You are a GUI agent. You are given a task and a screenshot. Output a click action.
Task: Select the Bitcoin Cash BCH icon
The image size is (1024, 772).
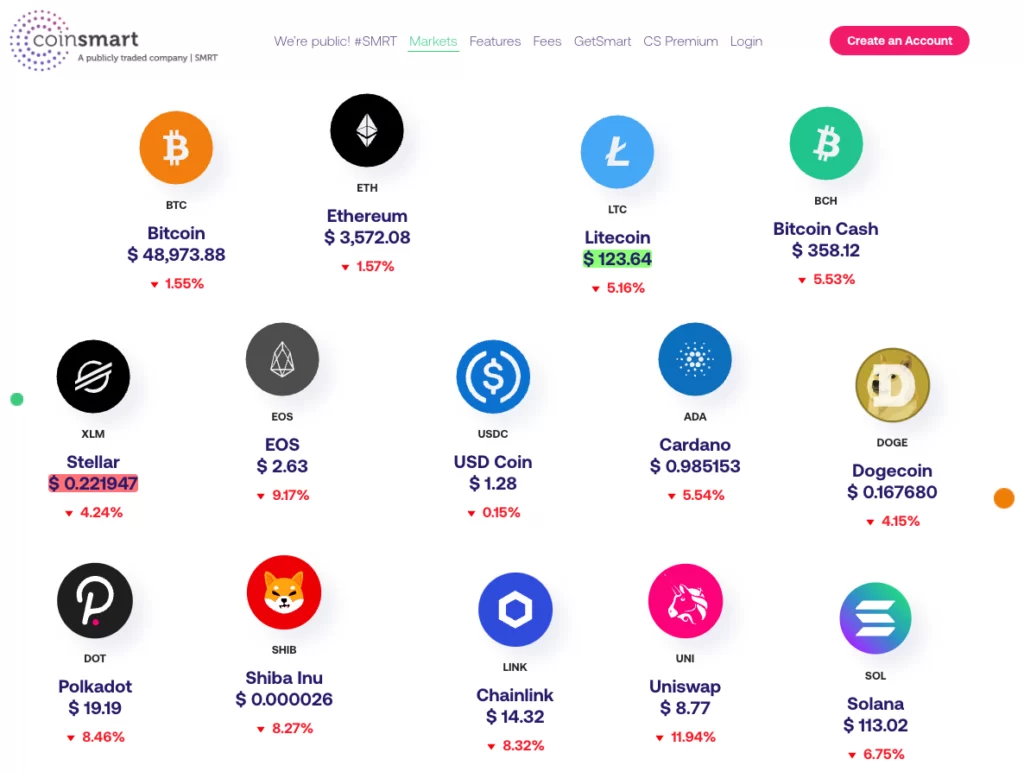[x=825, y=144]
